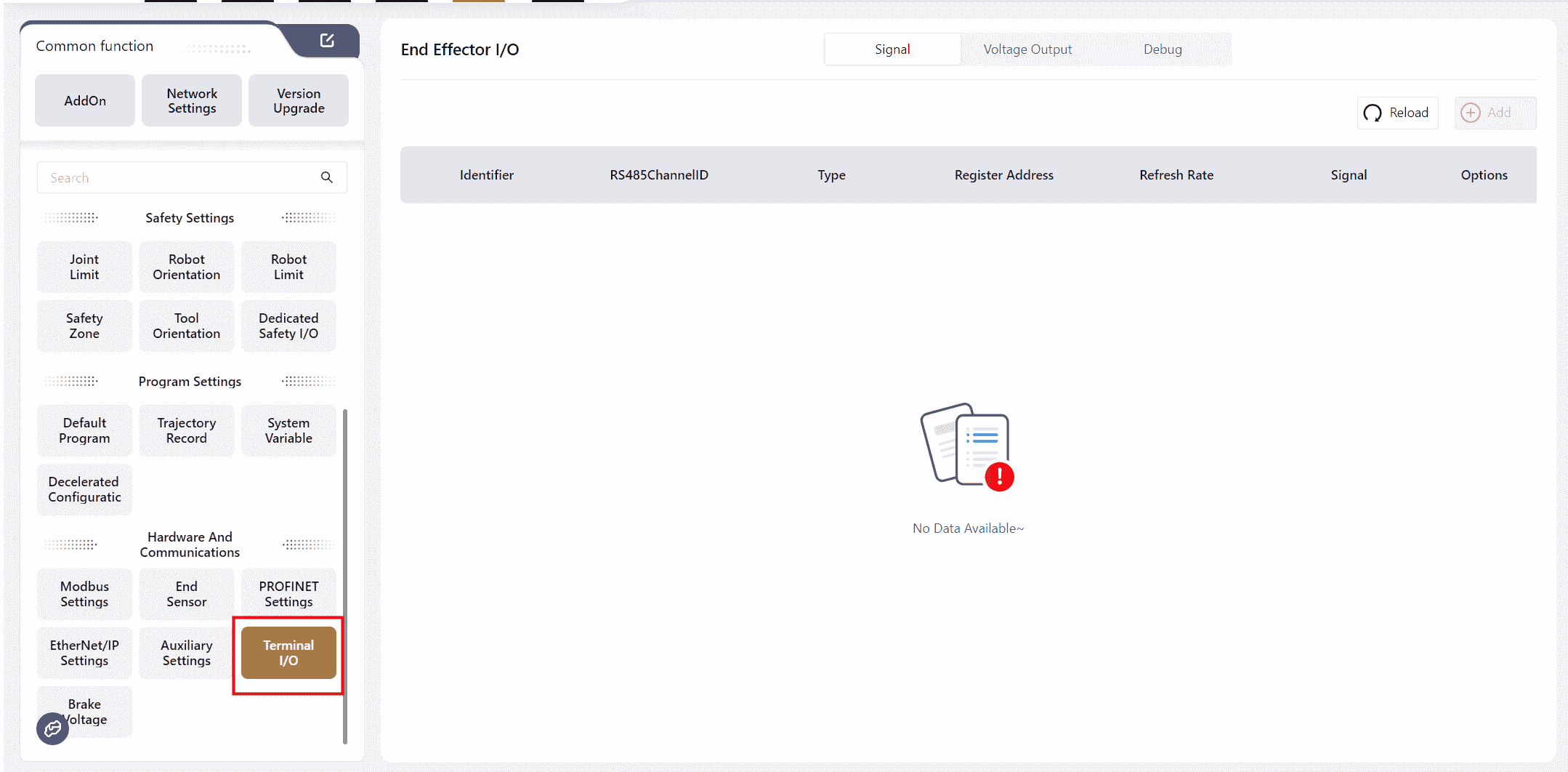Click the No Data document illustration

[967, 448]
